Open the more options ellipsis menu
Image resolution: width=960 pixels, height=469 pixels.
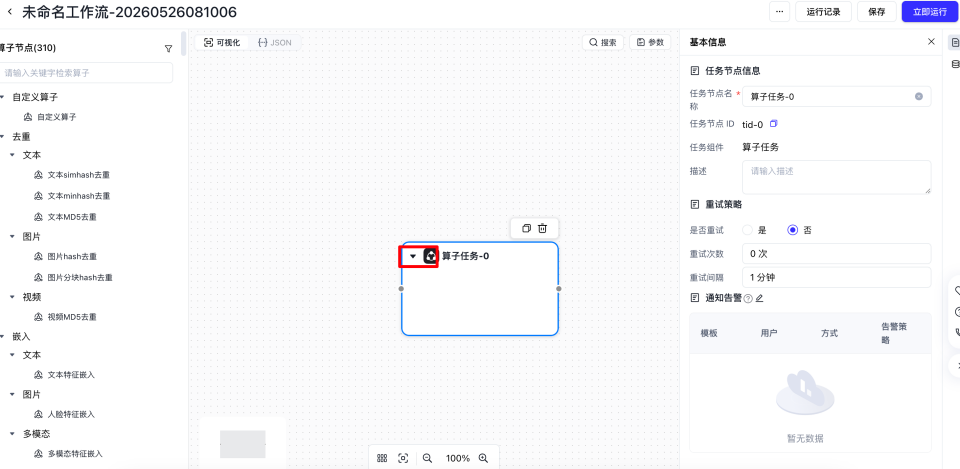779,12
